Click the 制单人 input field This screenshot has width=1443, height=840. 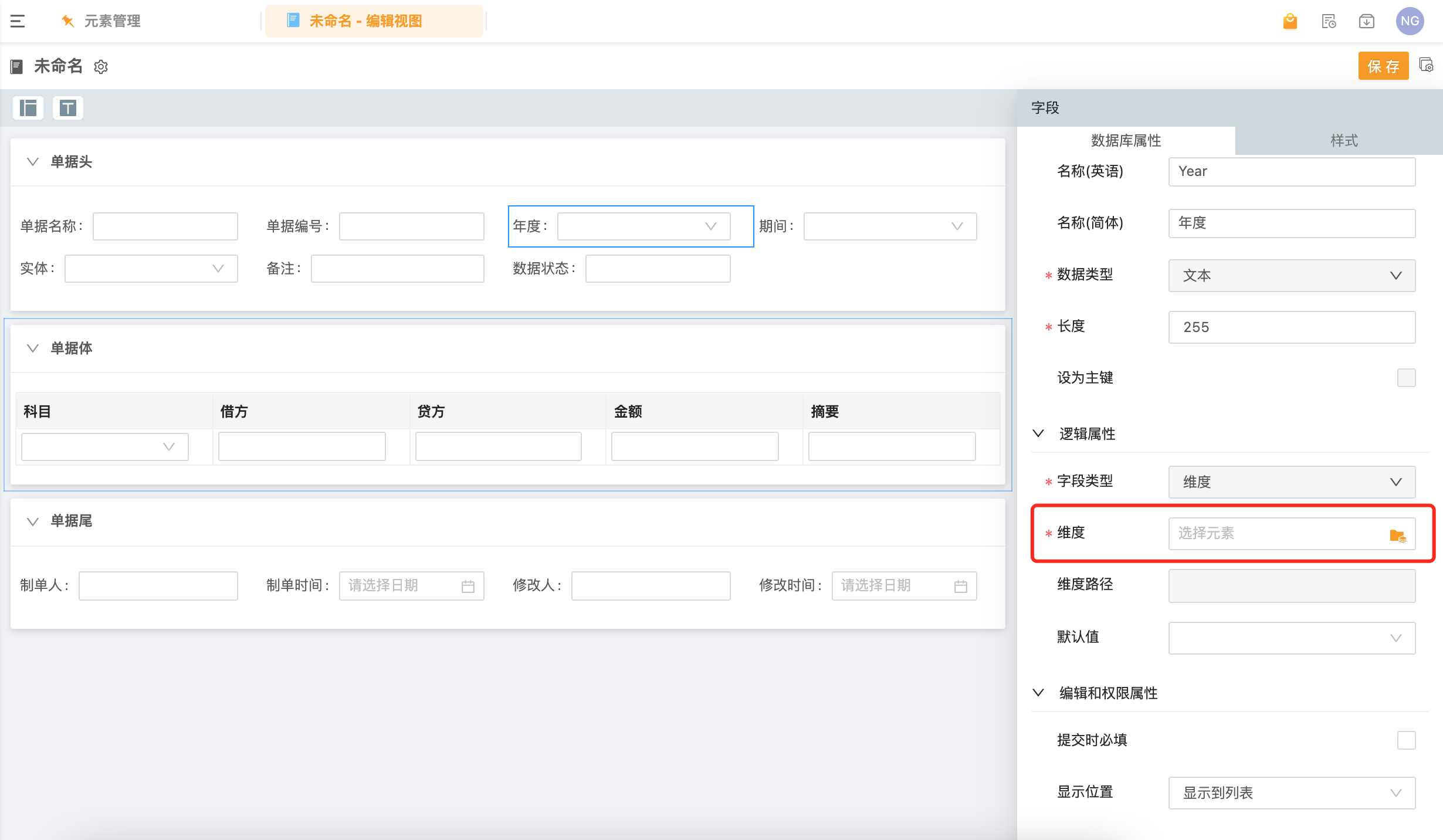coord(158,586)
